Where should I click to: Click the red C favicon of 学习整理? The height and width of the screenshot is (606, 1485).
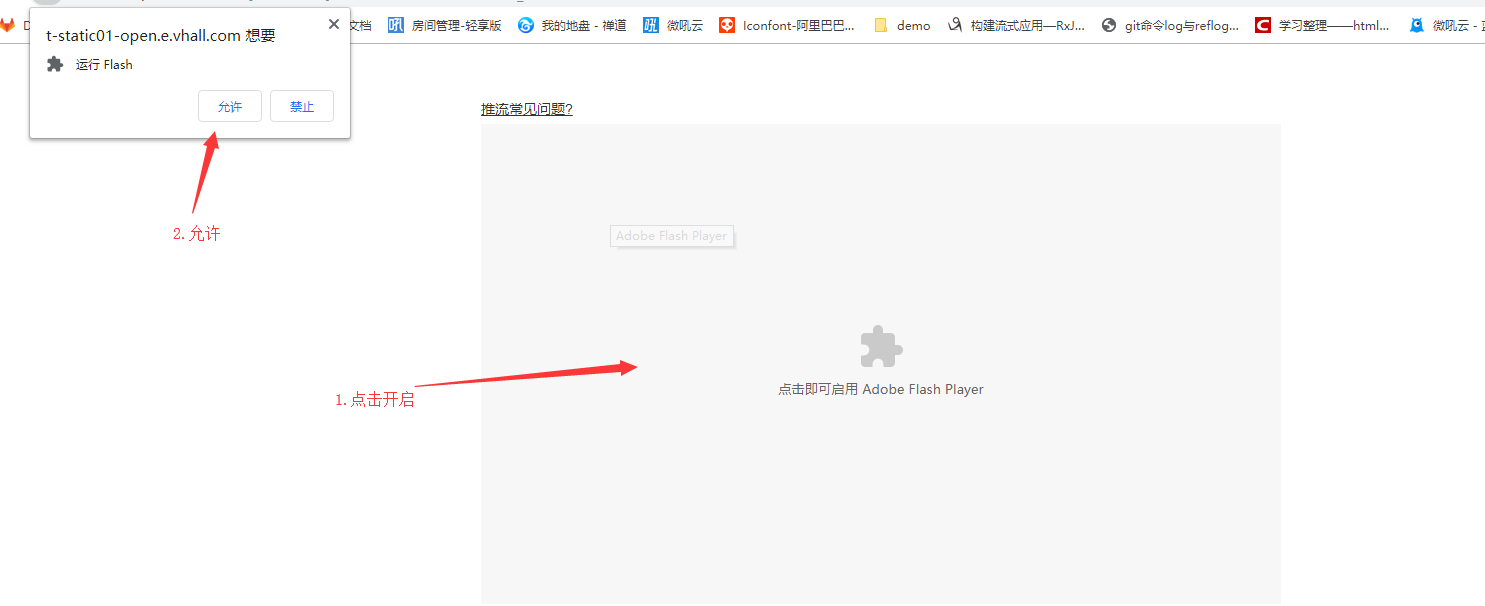(x=1263, y=25)
